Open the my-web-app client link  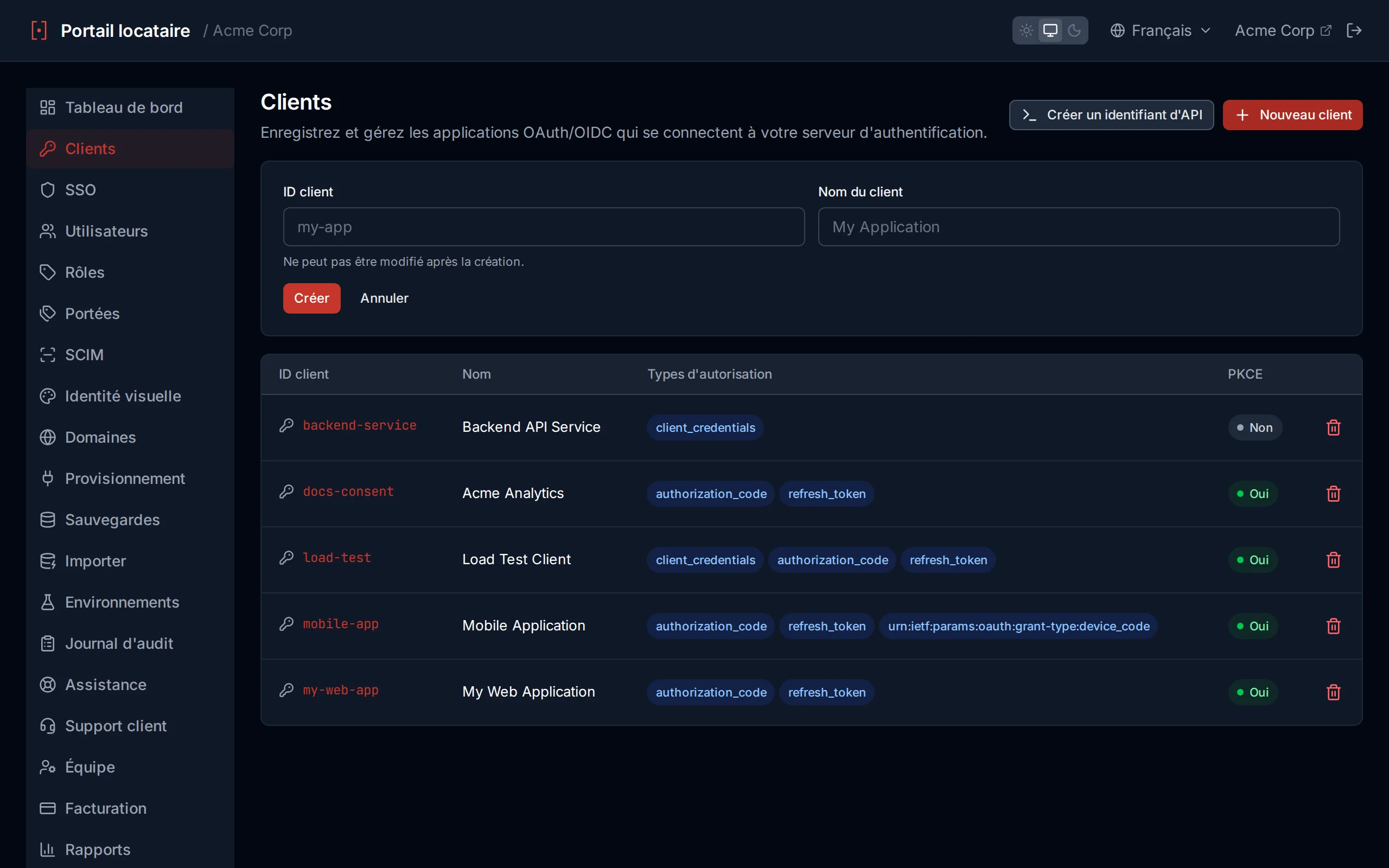(340, 690)
